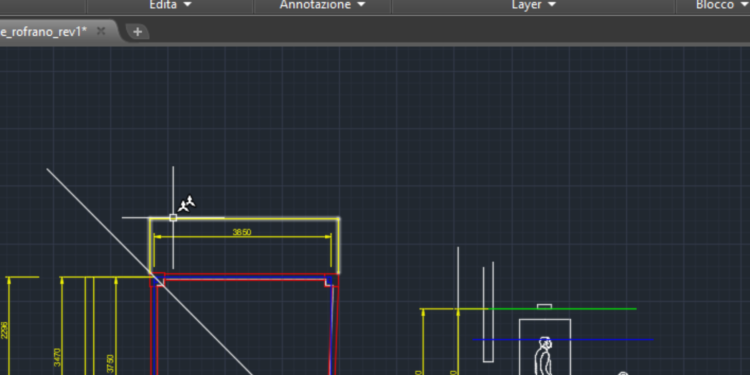Pick the green horizontal line
750x375 pixels.
point(562,309)
